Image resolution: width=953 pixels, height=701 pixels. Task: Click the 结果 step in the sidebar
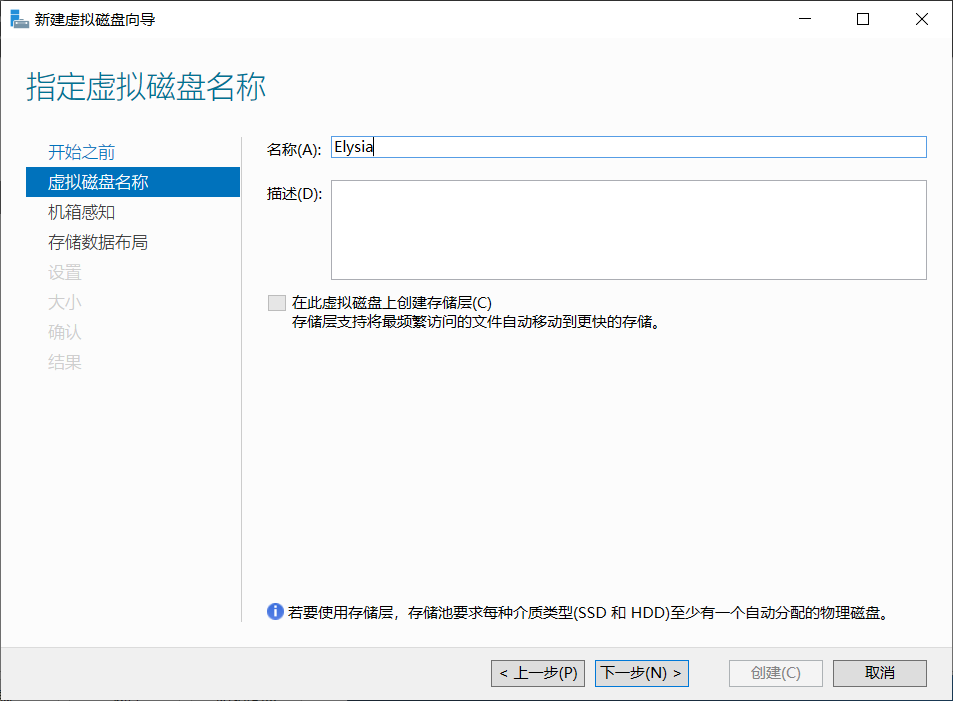[x=64, y=362]
